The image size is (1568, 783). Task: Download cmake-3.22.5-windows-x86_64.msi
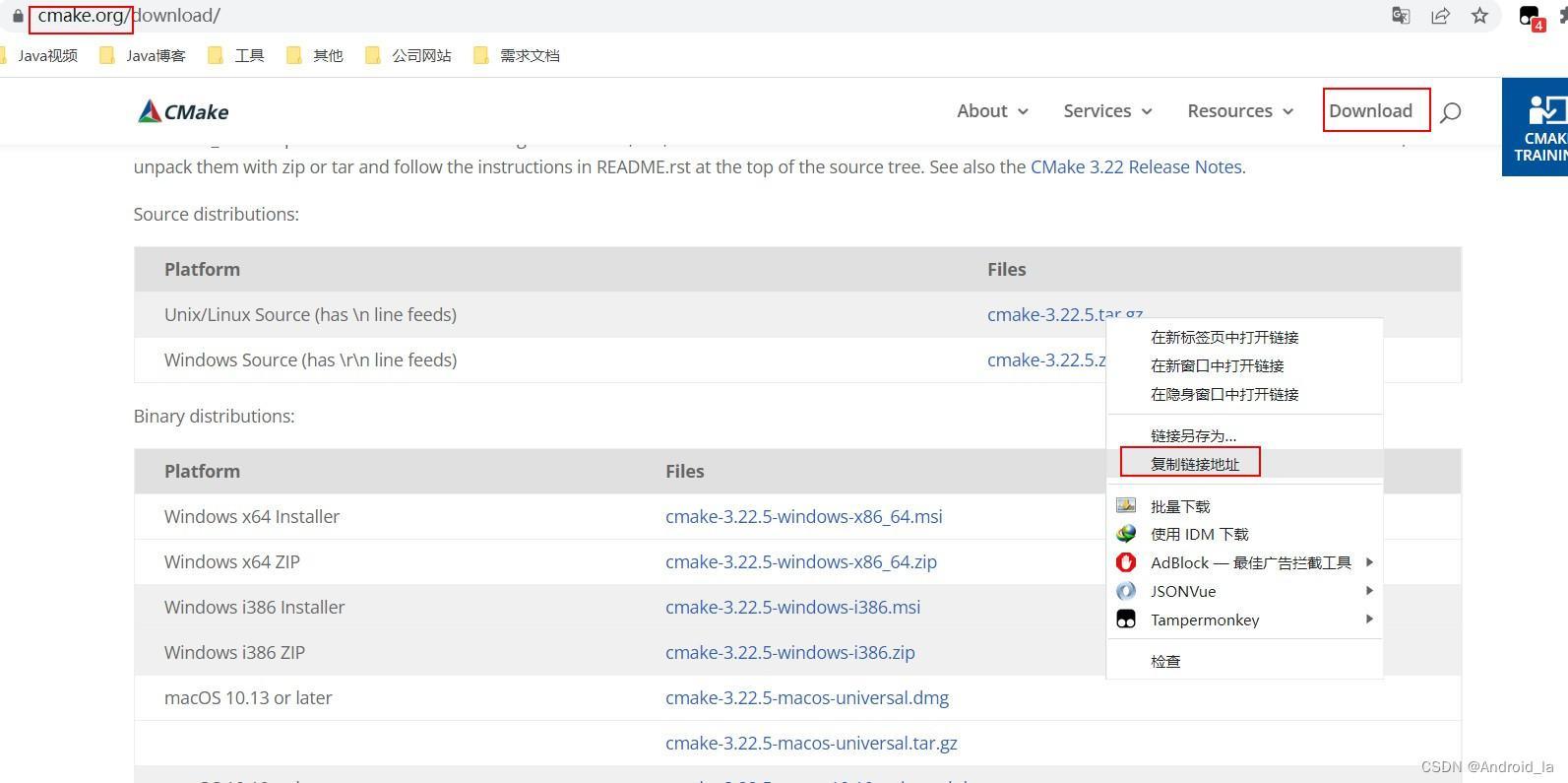point(804,516)
